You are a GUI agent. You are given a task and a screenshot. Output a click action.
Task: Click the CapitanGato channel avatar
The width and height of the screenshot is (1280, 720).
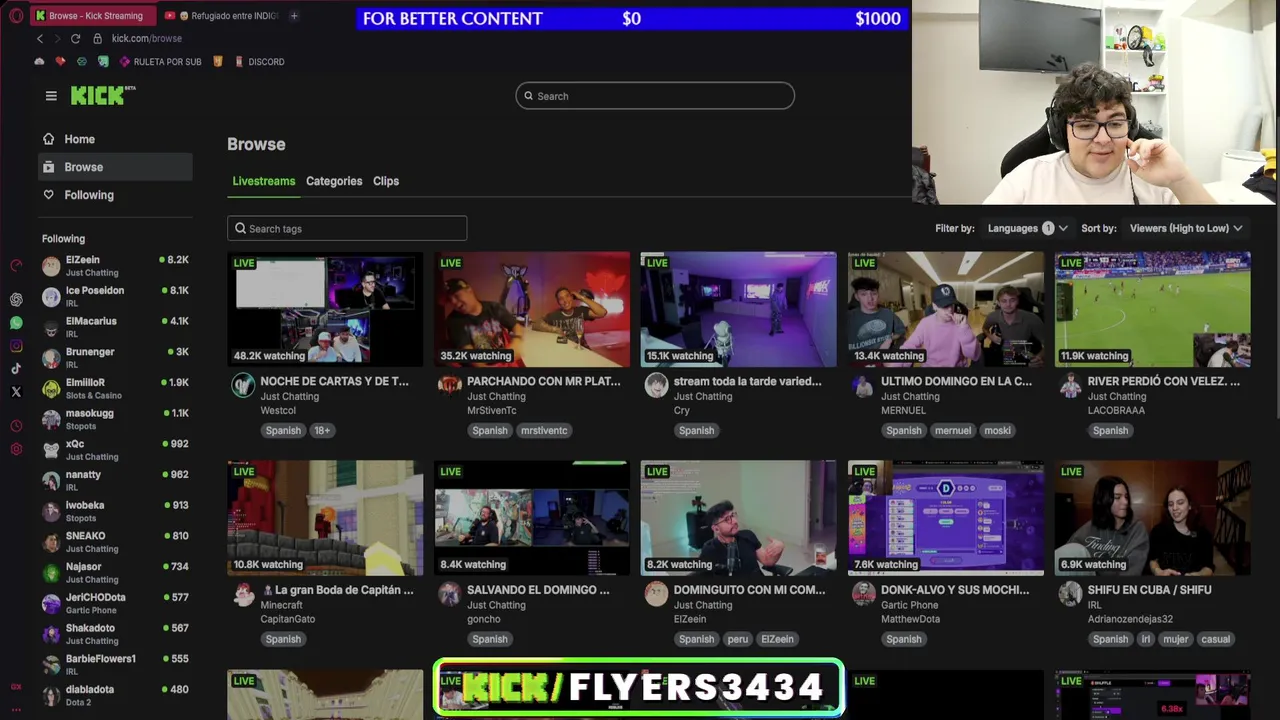[243, 595]
